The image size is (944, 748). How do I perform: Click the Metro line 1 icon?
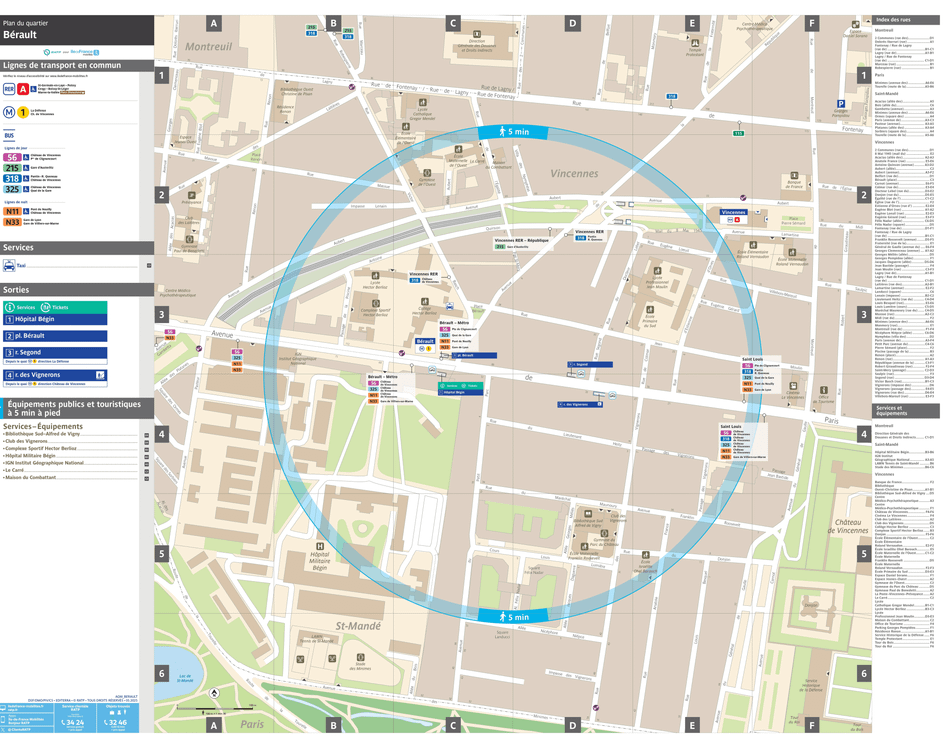click(23, 112)
